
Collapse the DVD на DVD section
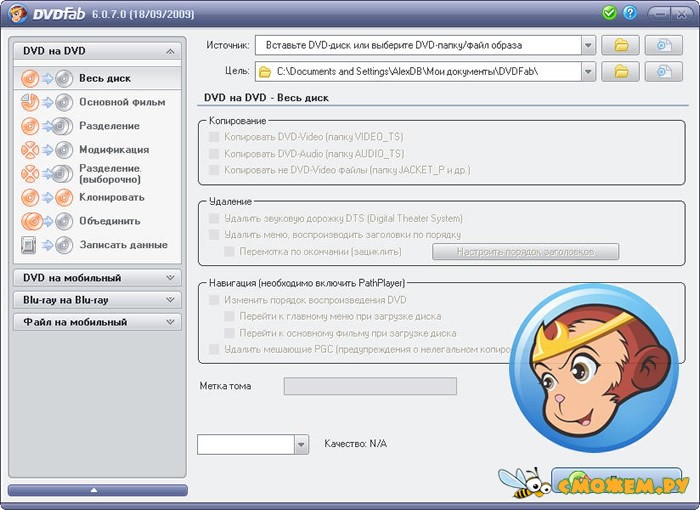pyautogui.click(x=97, y=51)
